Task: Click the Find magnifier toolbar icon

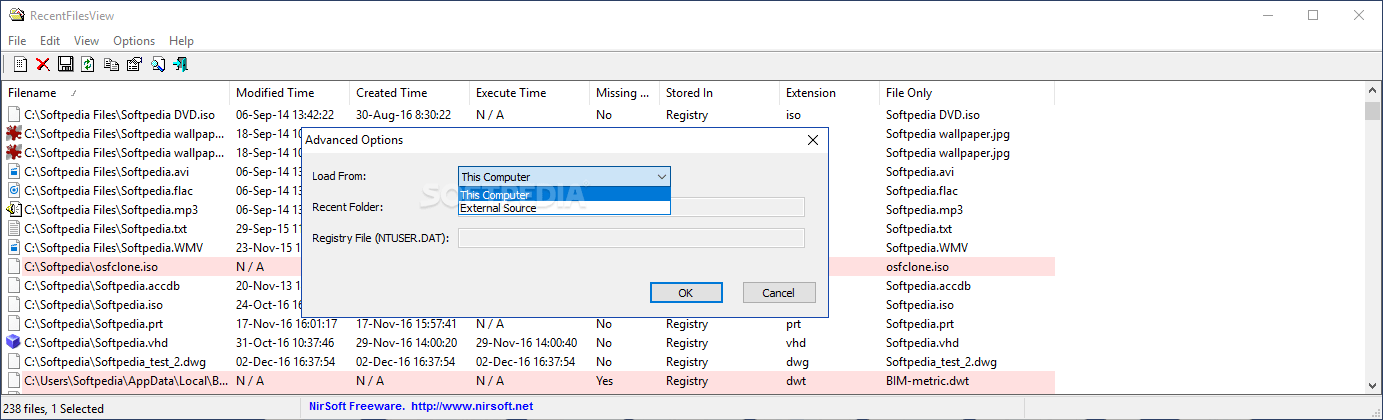Action: [157, 65]
